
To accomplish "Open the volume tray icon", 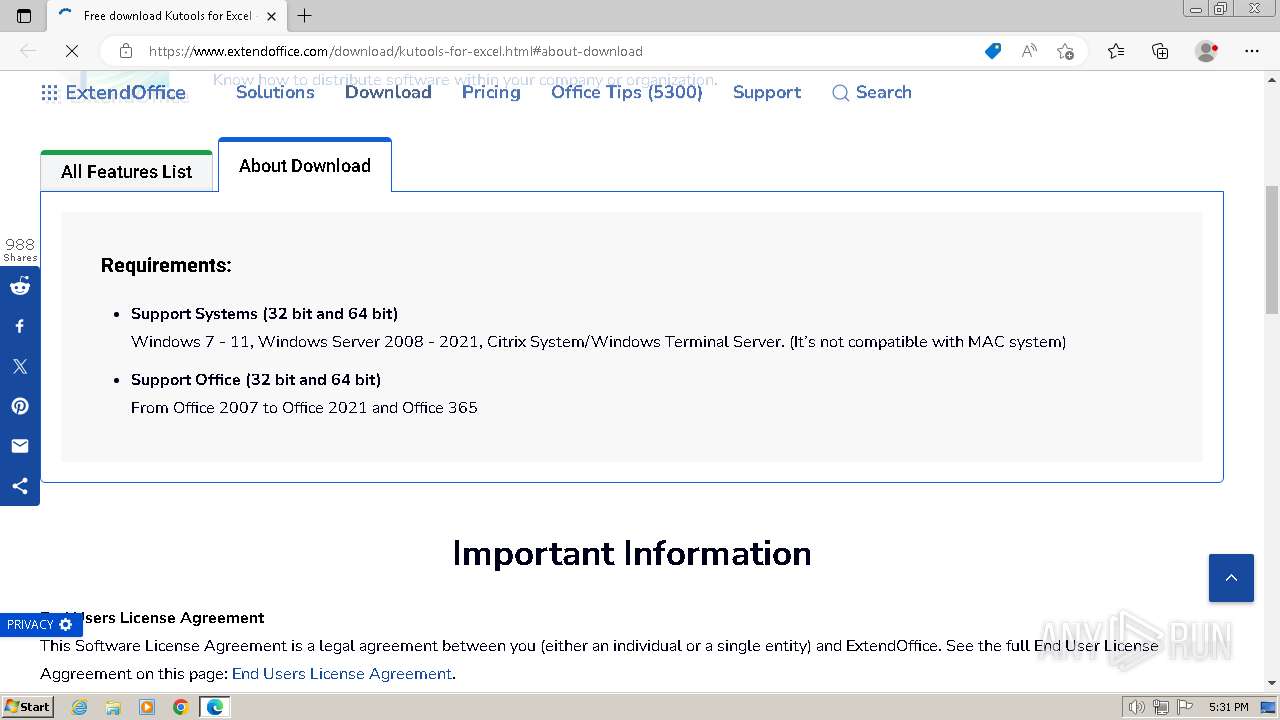I will pyautogui.click(x=1137, y=707).
